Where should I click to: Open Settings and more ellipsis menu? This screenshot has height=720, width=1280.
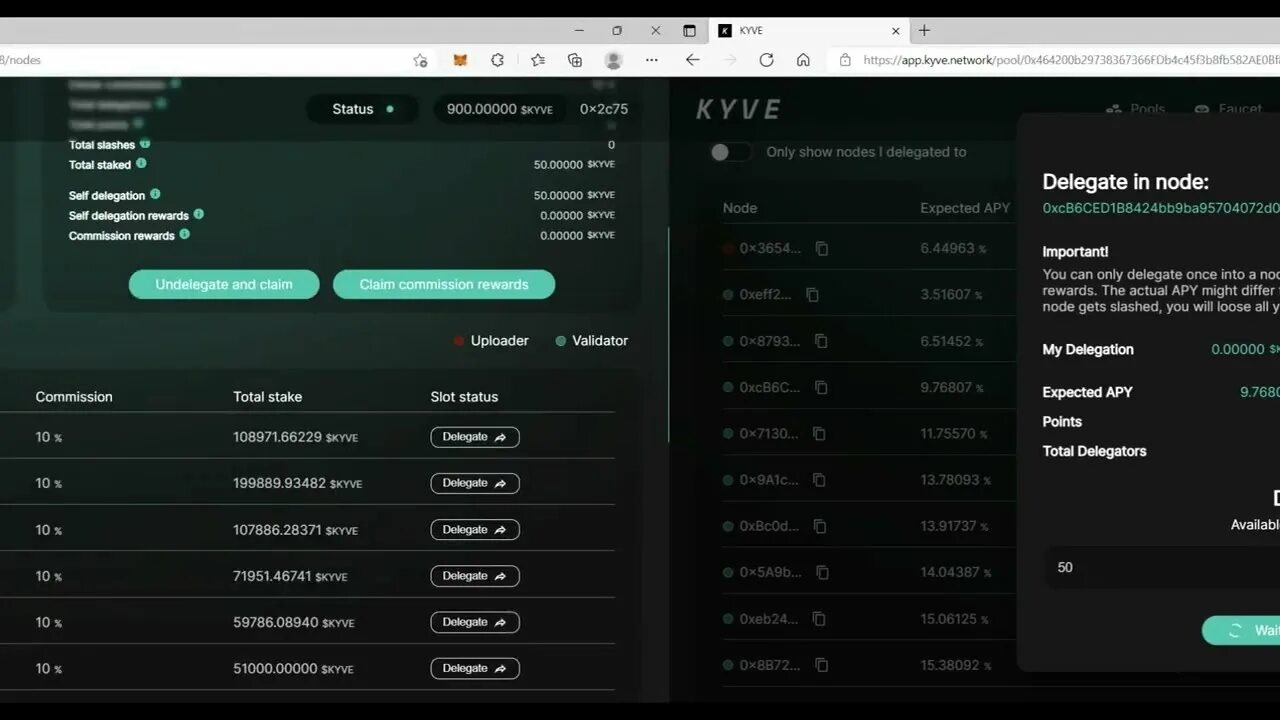click(x=652, y=60)
